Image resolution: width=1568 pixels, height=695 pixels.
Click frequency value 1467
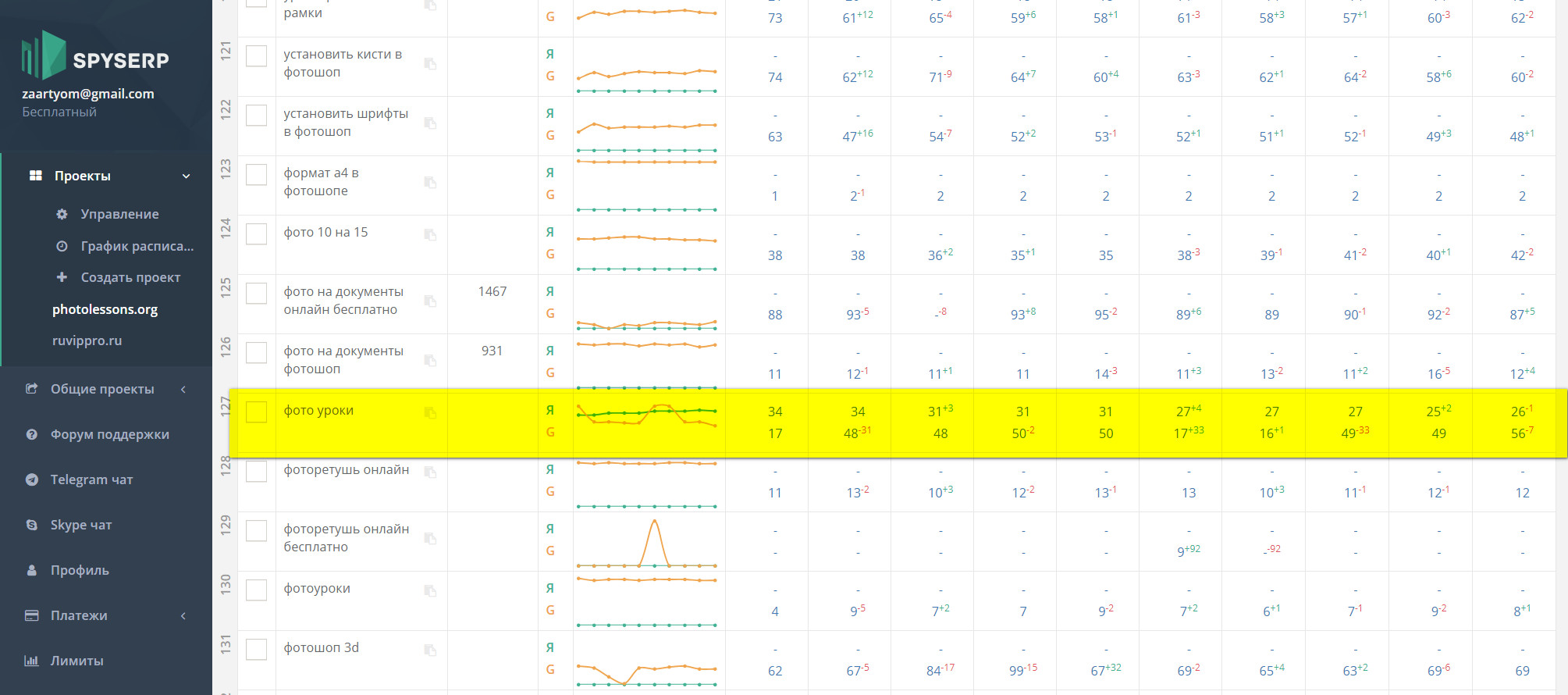point(492,291)
